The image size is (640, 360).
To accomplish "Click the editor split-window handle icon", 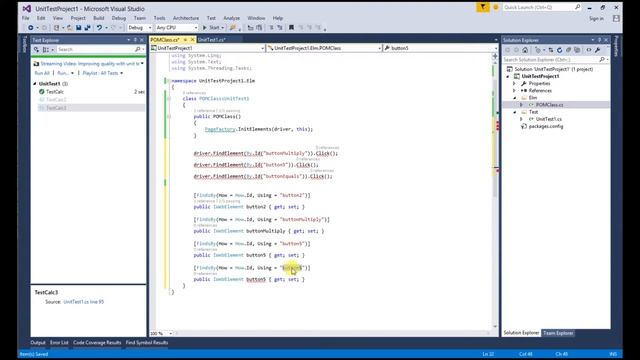I will pos(495,56).
